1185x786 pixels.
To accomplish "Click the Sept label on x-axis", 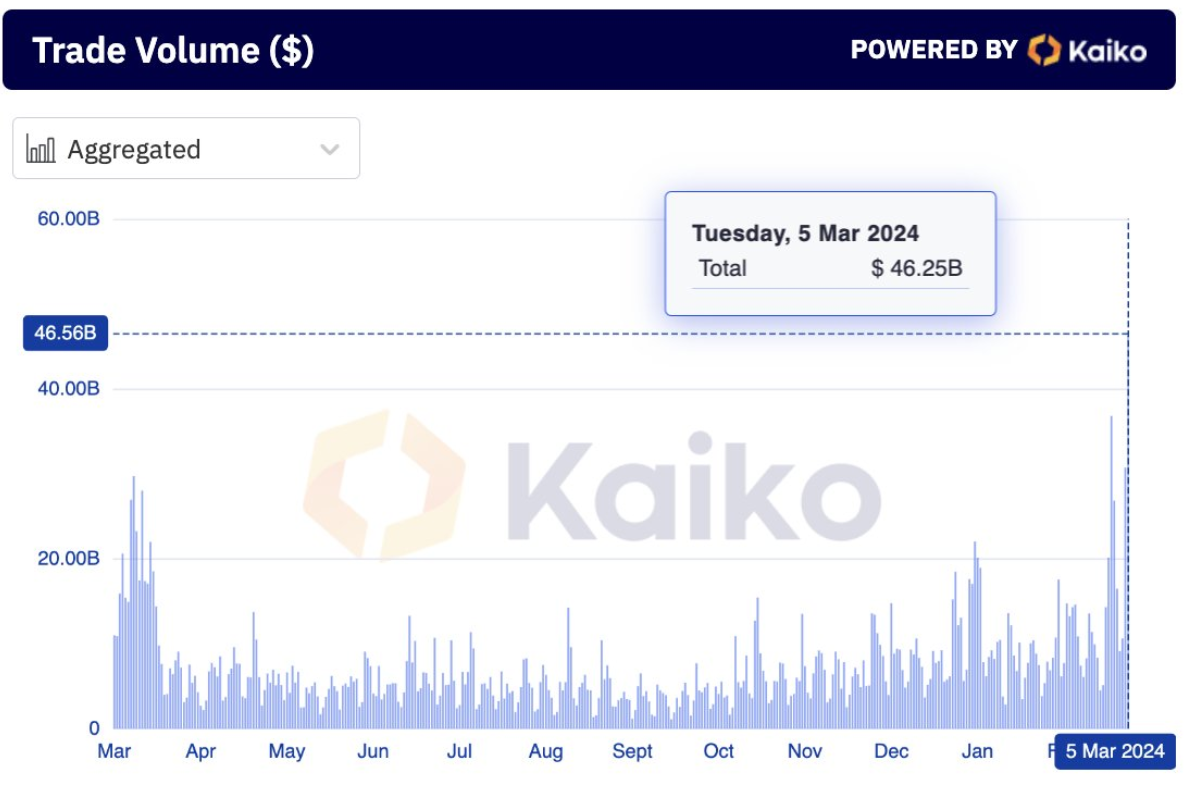I will coord(632,751).
